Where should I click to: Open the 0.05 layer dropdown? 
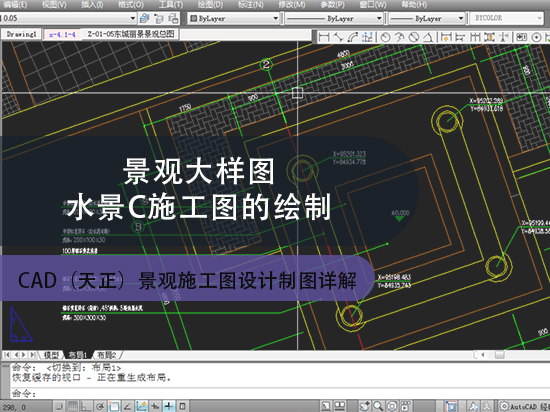(x=68, y=18)
